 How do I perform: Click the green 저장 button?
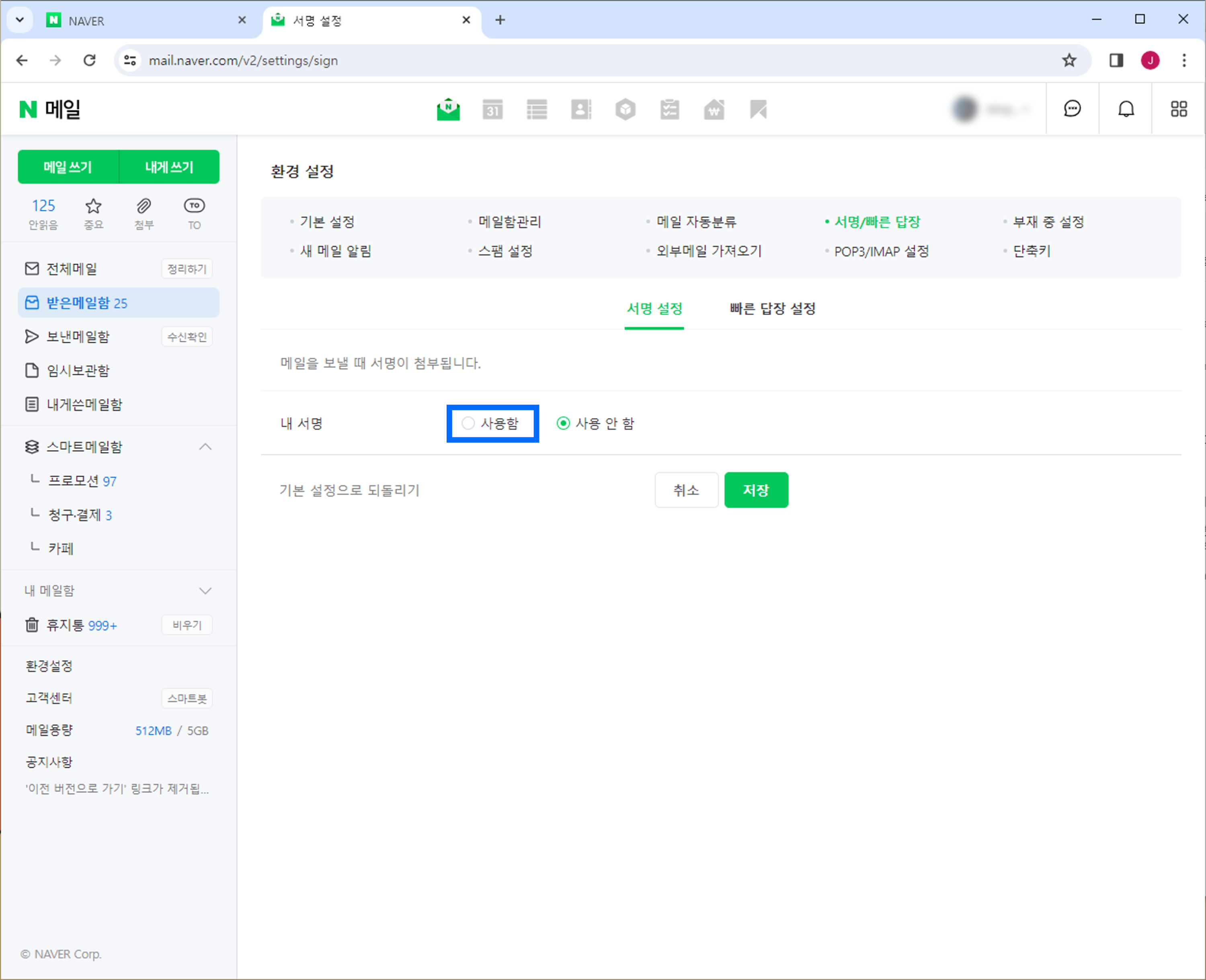[755, 490]
